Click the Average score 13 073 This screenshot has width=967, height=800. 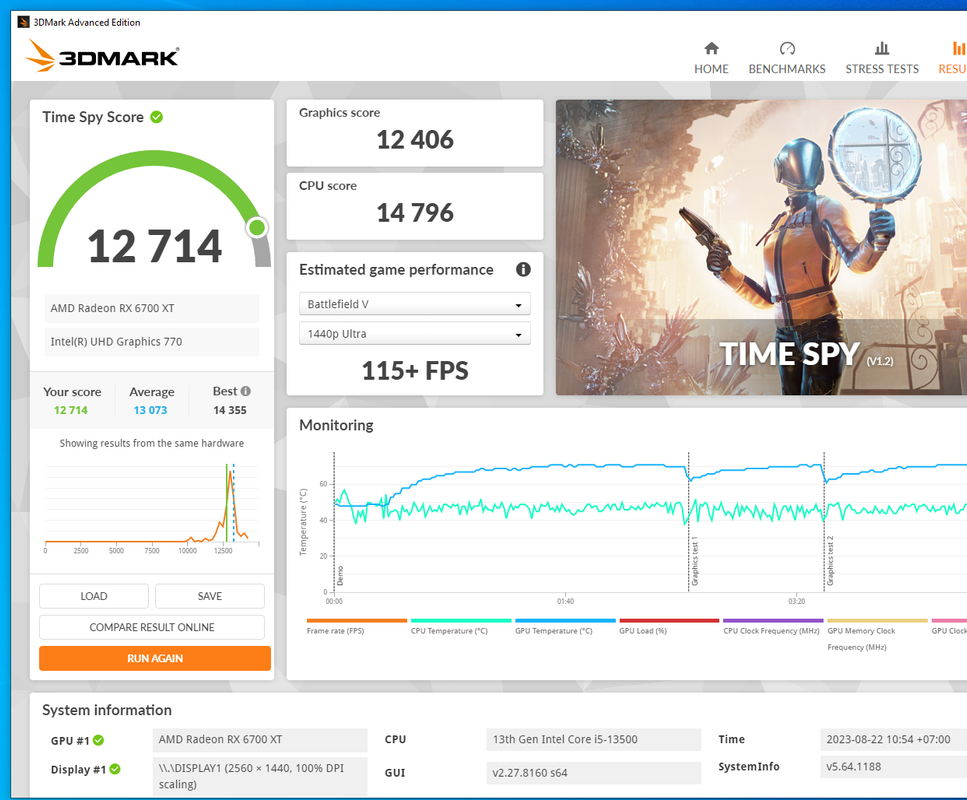(x=150, y=410)
